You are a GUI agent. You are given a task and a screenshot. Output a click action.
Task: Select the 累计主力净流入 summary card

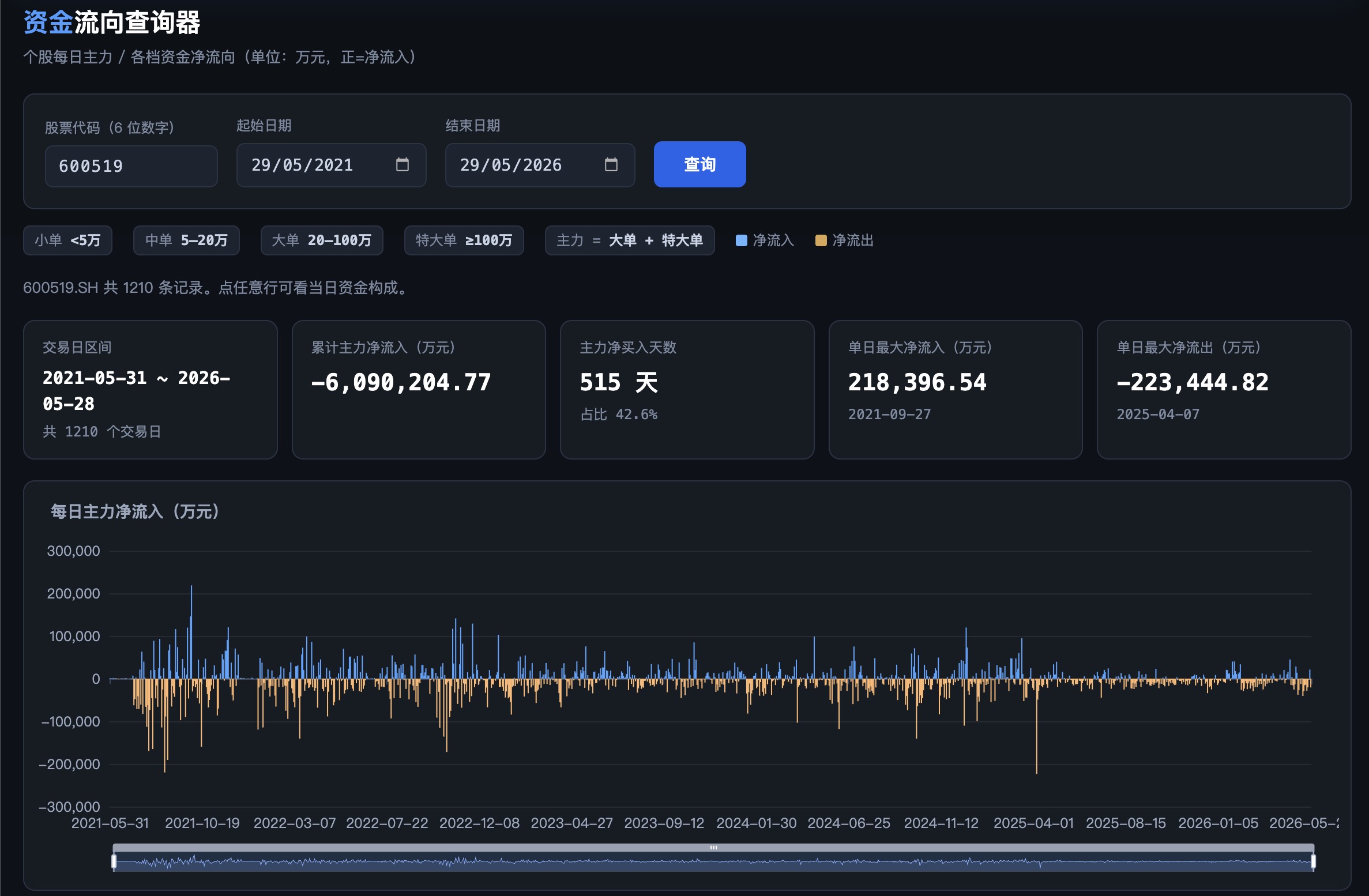419,390
